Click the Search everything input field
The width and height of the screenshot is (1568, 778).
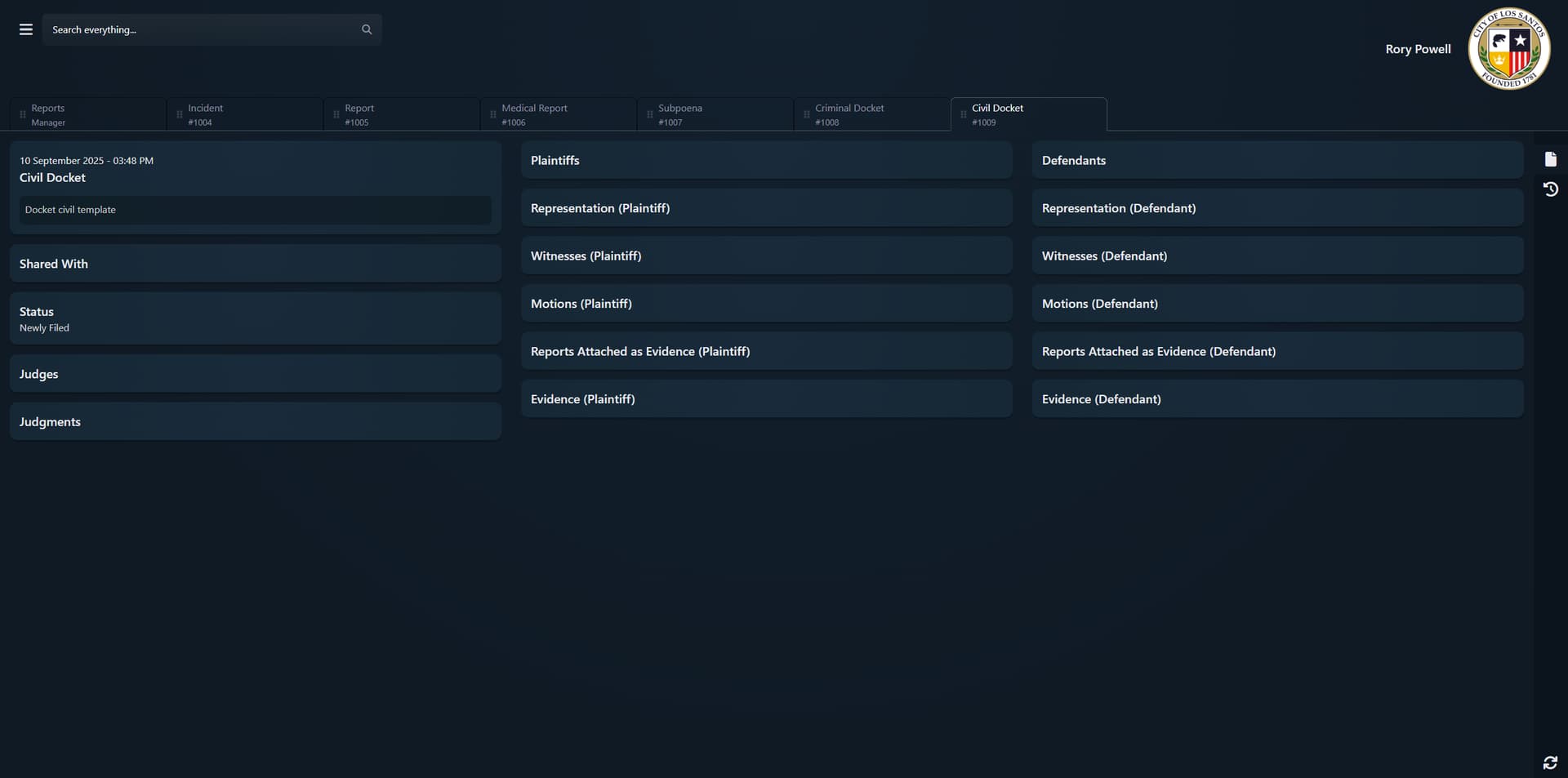[200, 29]
